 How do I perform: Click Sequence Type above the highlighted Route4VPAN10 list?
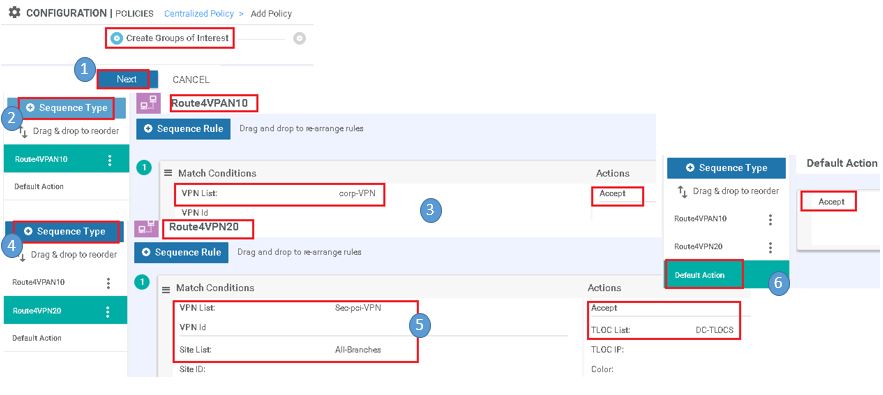click(66, 108)
